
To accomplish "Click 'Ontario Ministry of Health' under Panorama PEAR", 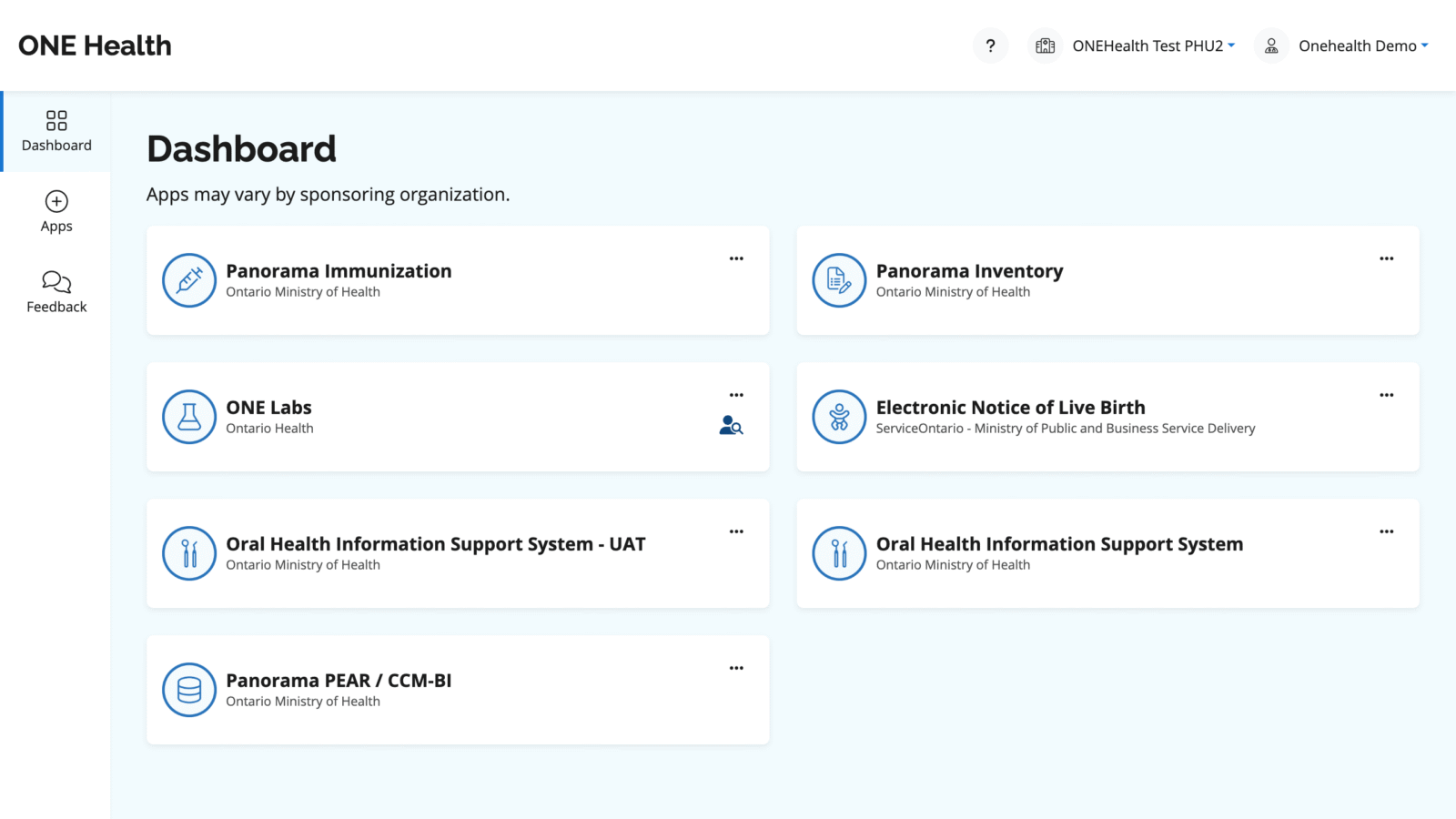I will [x=303, y=702].
